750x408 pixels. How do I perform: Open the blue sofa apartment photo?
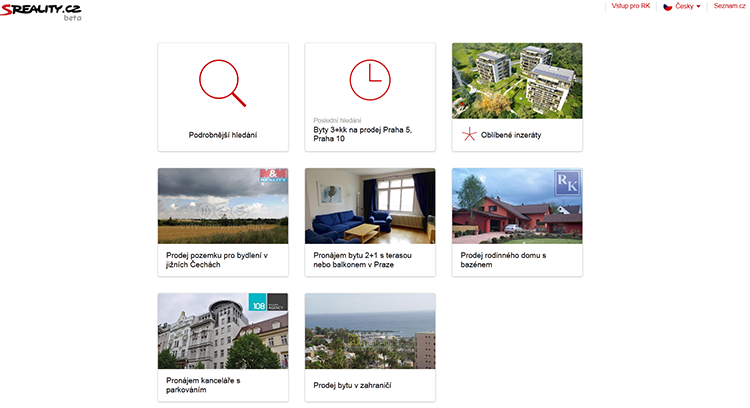point(369,206)
